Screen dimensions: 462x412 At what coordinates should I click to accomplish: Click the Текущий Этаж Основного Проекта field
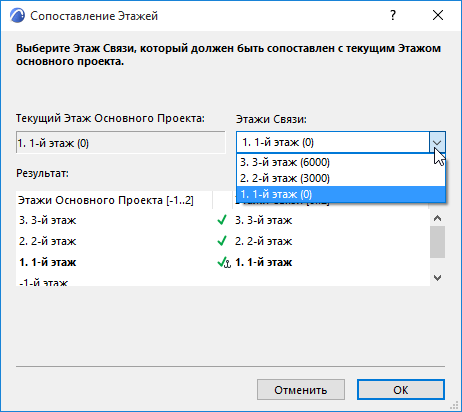click(121, 143)
